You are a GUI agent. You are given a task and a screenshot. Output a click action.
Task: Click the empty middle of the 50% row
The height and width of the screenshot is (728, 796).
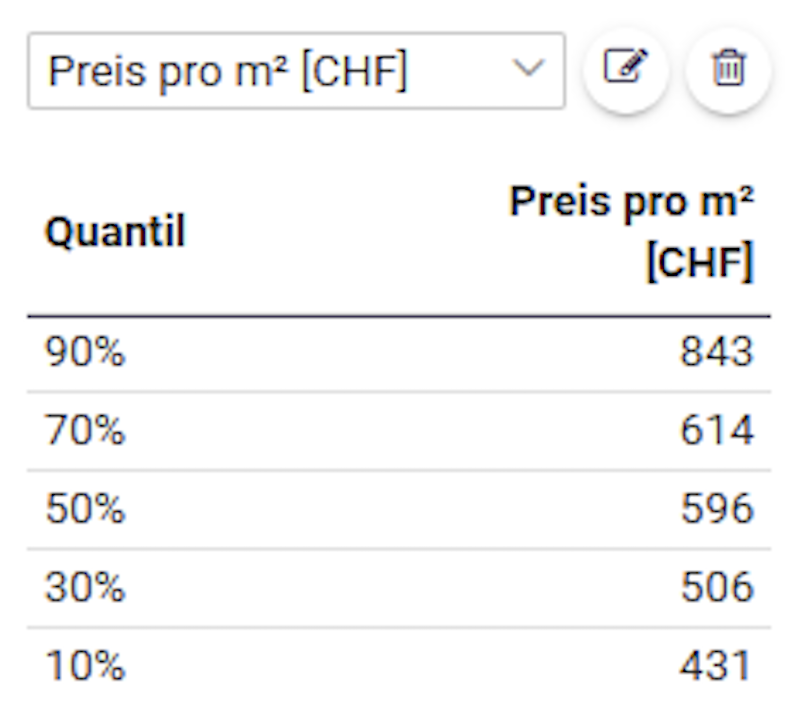pyautogui.click(x=399, y=509)
